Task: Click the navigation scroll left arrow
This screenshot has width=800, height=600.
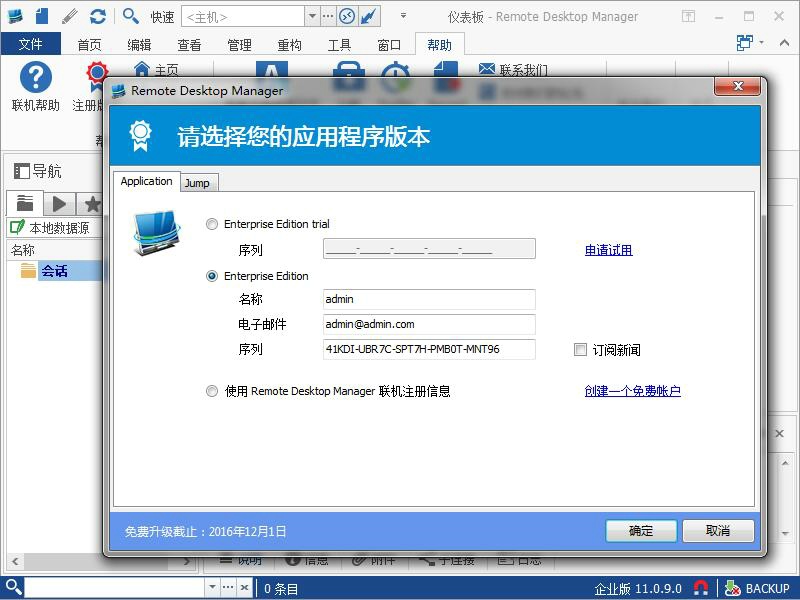Action: [15, 561]
